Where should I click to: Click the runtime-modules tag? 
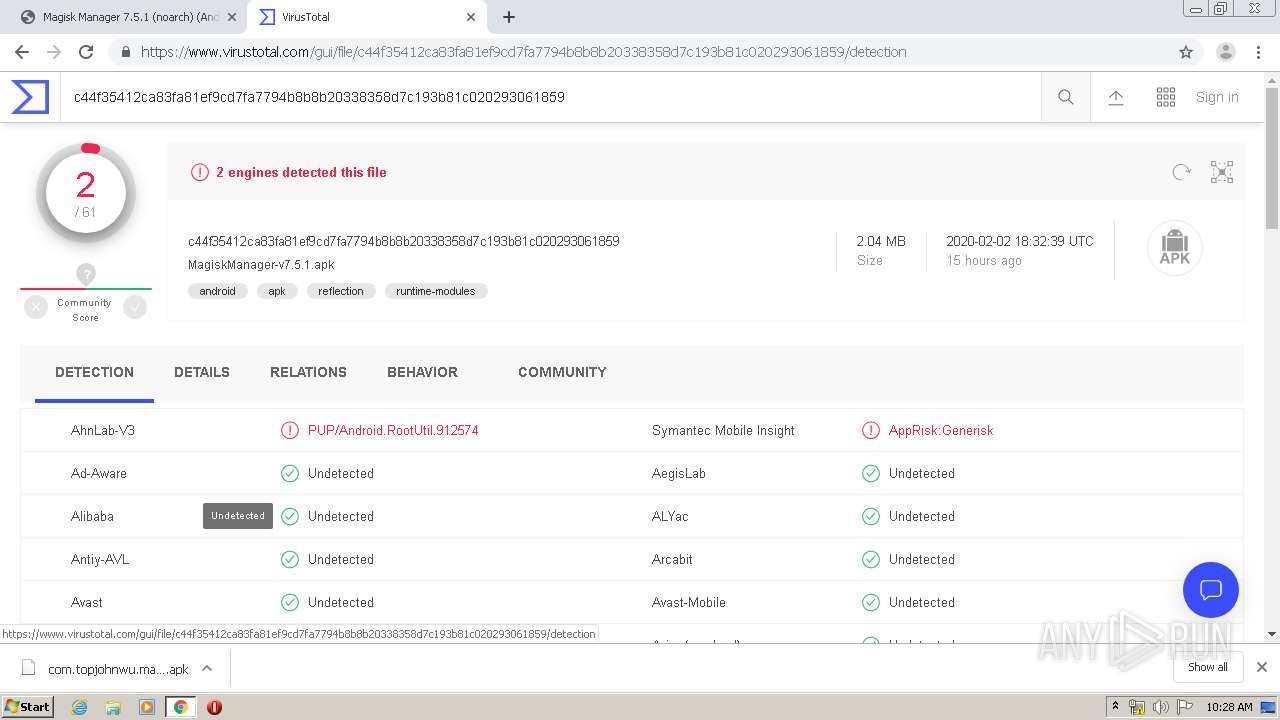pos(436,291)
